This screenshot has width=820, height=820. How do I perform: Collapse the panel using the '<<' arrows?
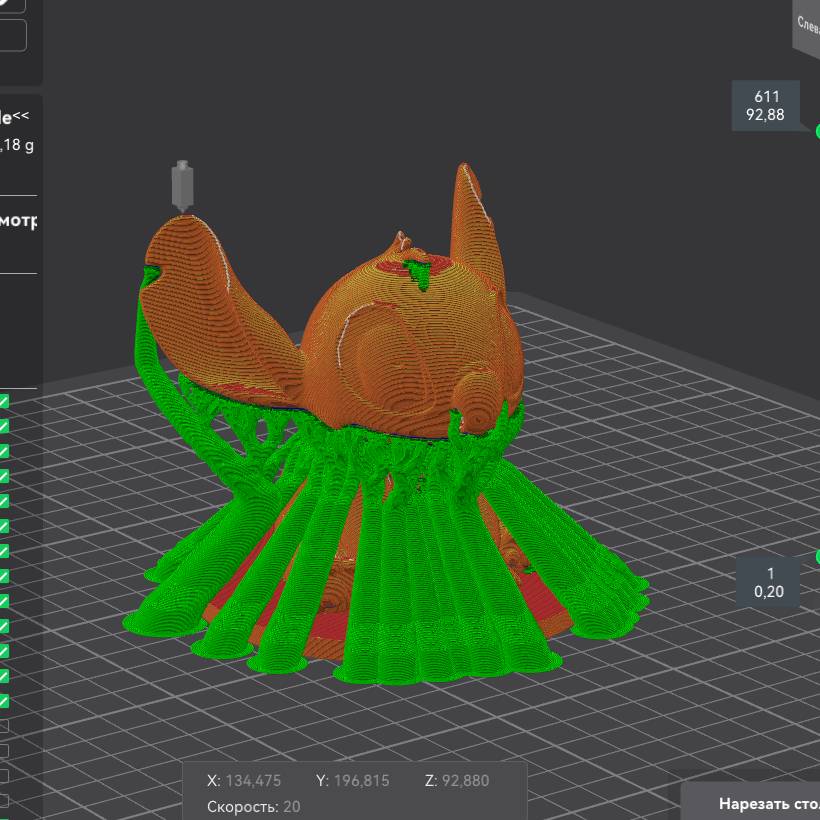(21, 117)
